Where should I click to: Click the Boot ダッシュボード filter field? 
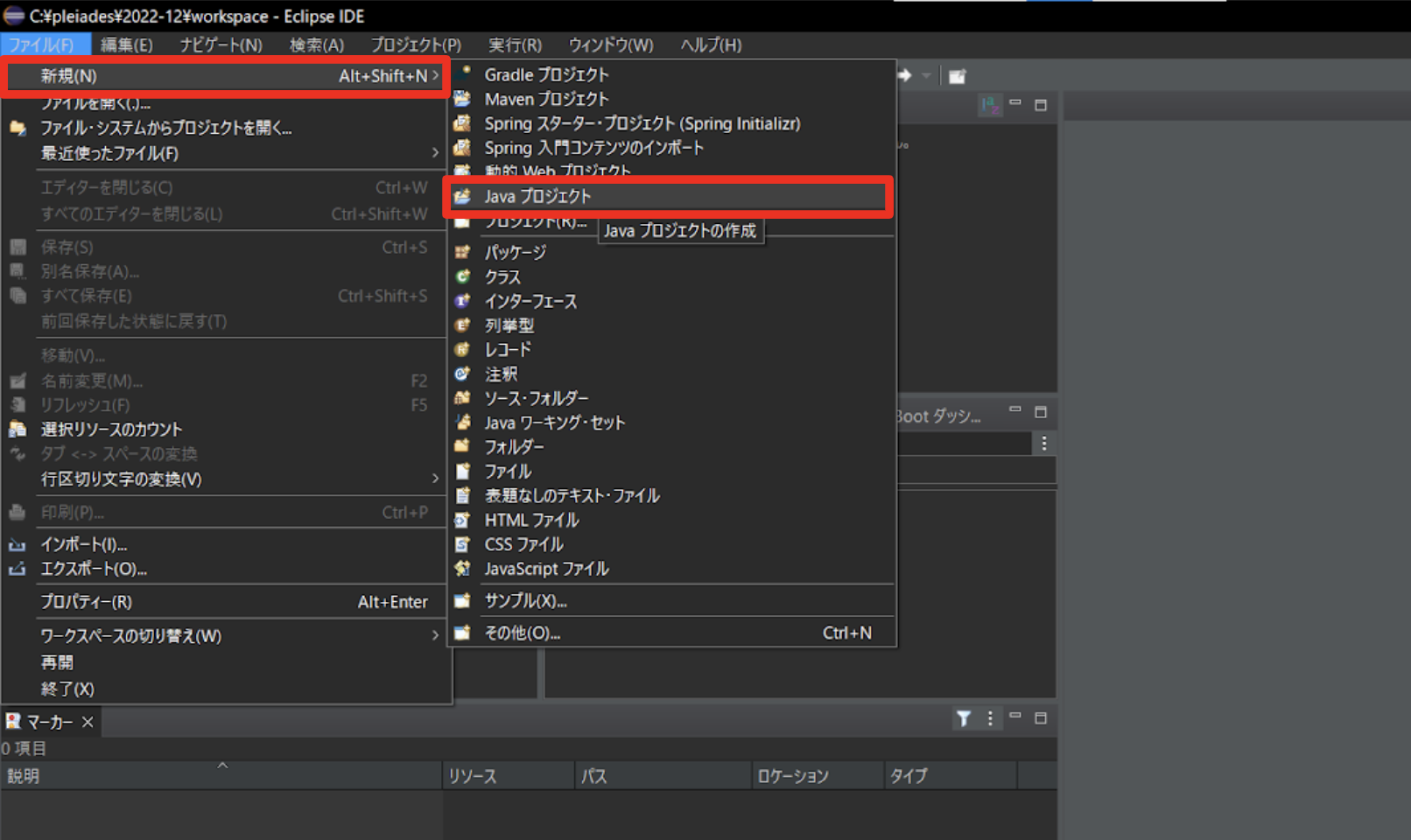point(965,444)
